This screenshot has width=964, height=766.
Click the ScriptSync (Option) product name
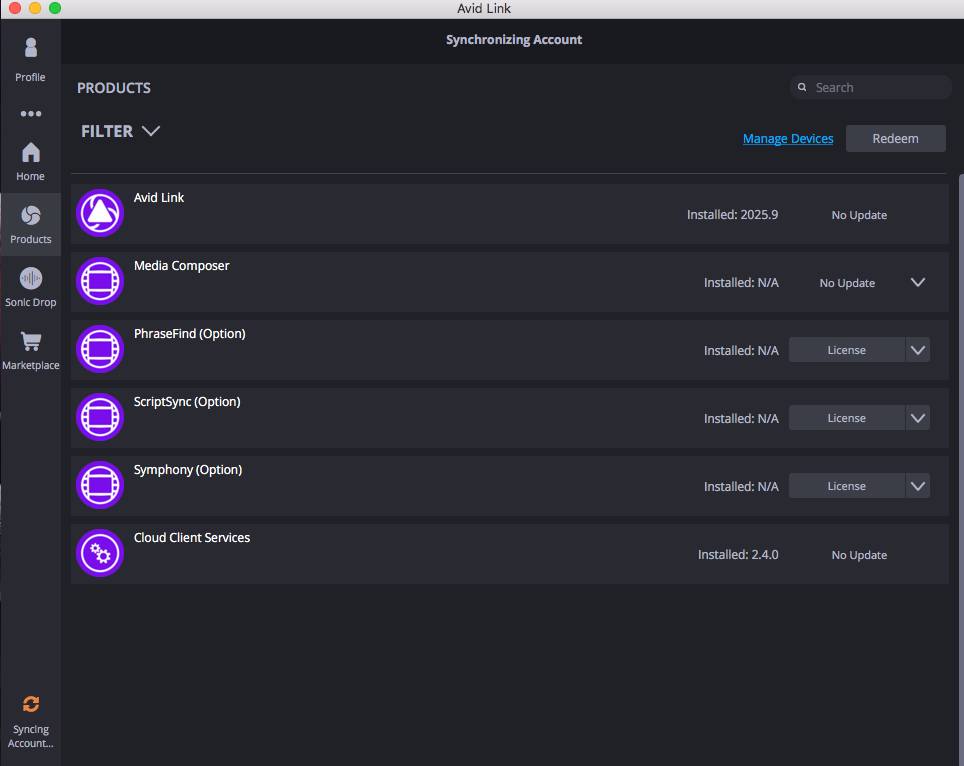[187, 401]
